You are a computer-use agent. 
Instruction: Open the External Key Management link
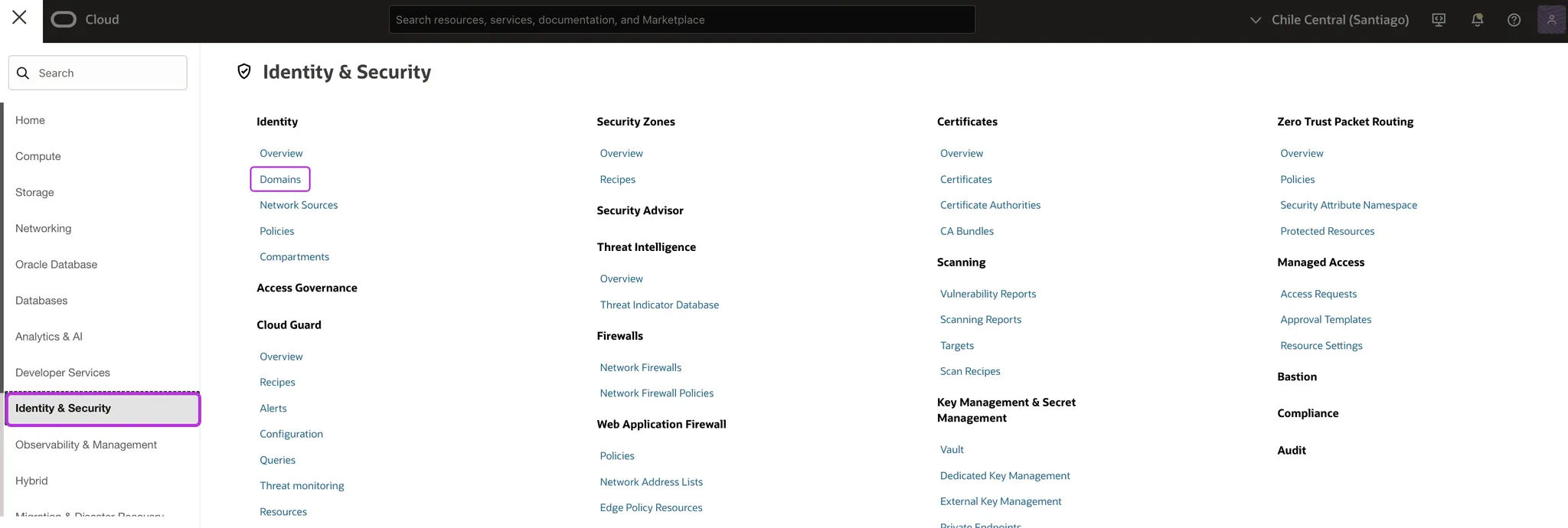click(x=1001, y=501)
